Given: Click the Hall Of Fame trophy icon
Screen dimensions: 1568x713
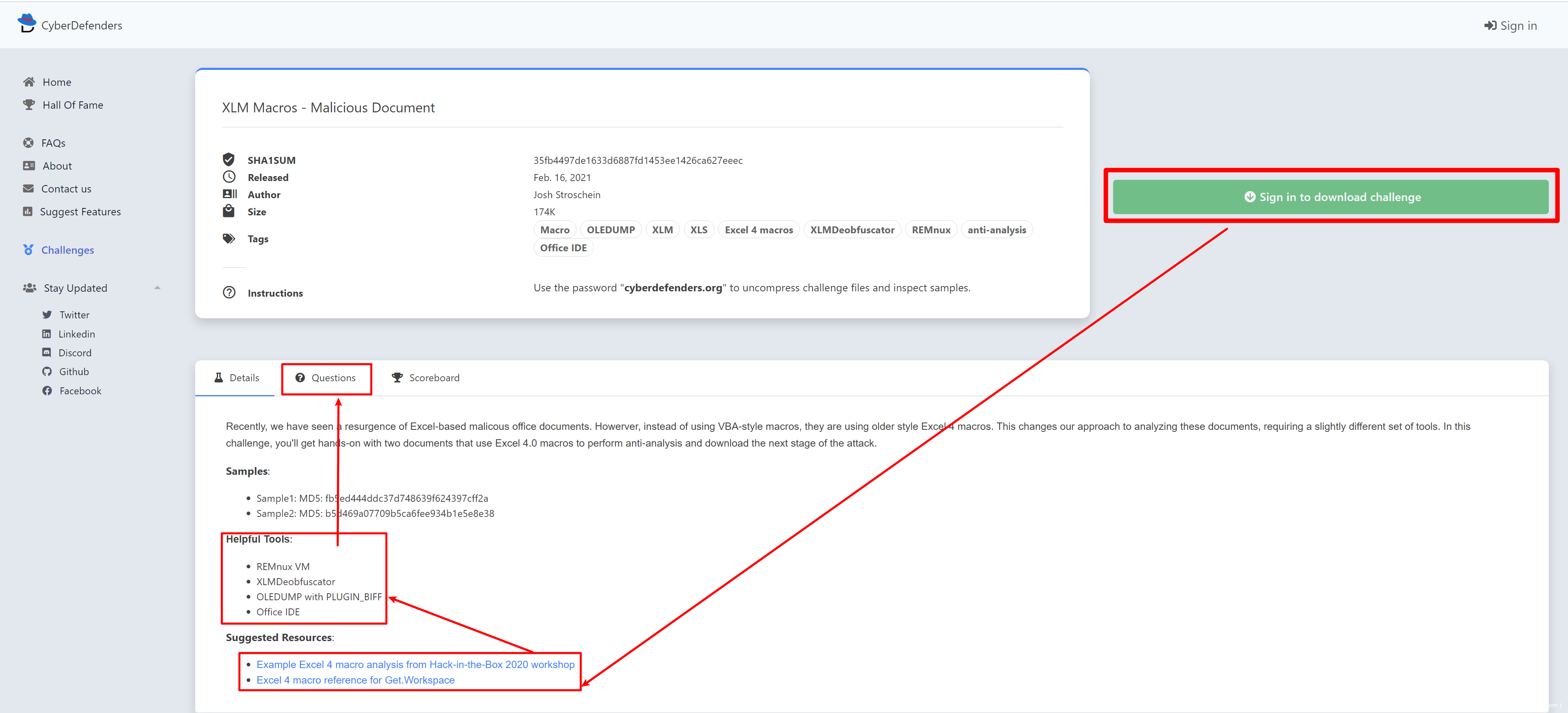Looking at the screenshot, I should 29,105.
